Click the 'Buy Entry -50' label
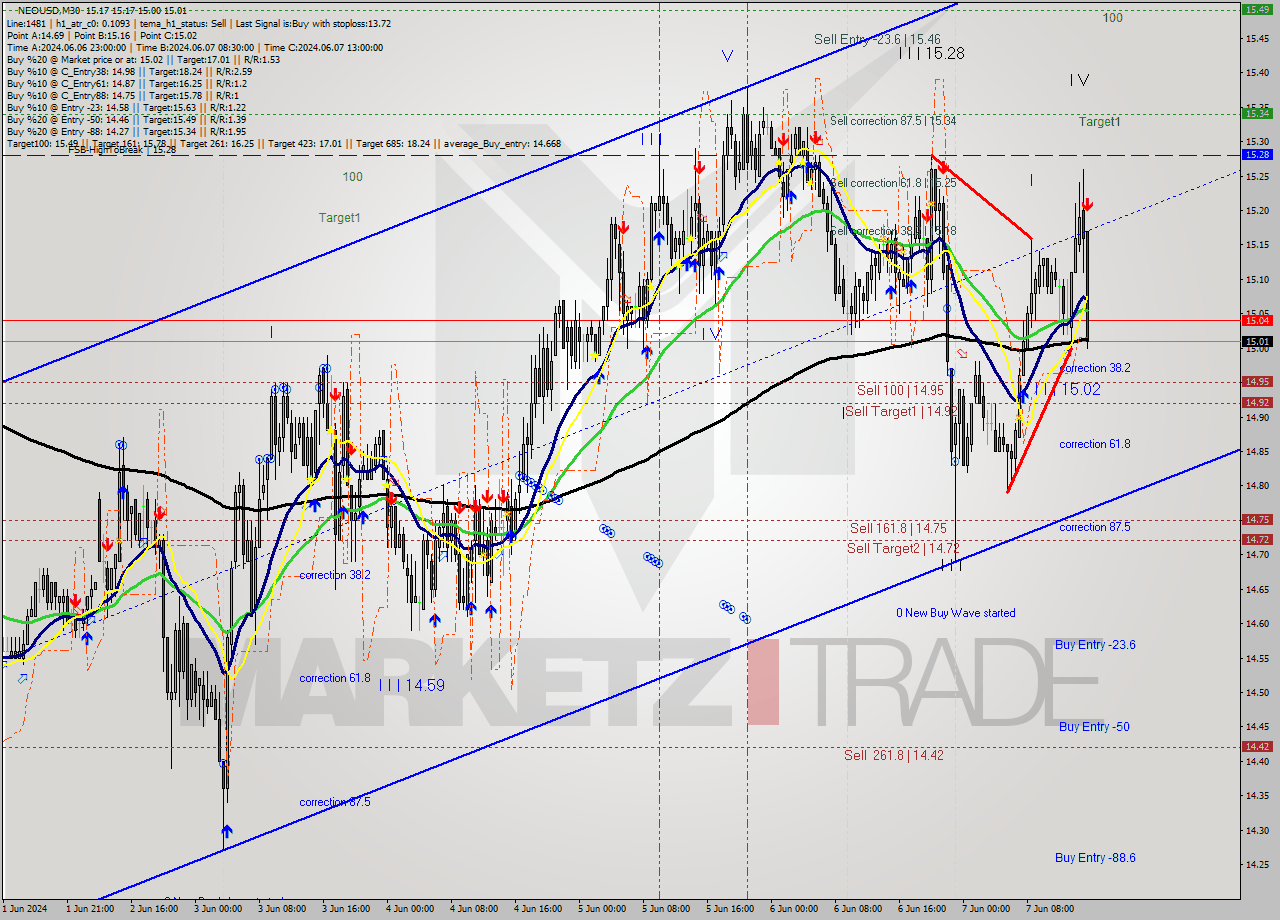The width and height of the screenshot is (1280, 920). tap(1094, 727)
